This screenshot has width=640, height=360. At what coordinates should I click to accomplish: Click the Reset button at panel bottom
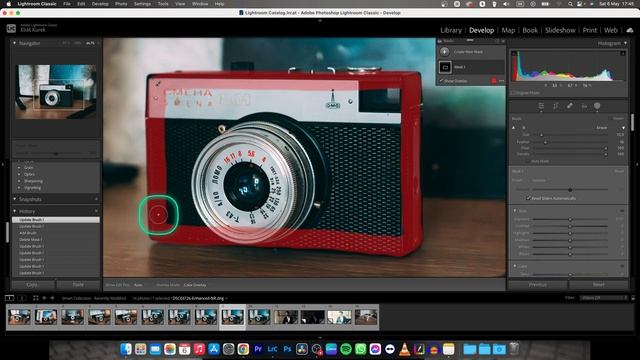coord(599,284)
